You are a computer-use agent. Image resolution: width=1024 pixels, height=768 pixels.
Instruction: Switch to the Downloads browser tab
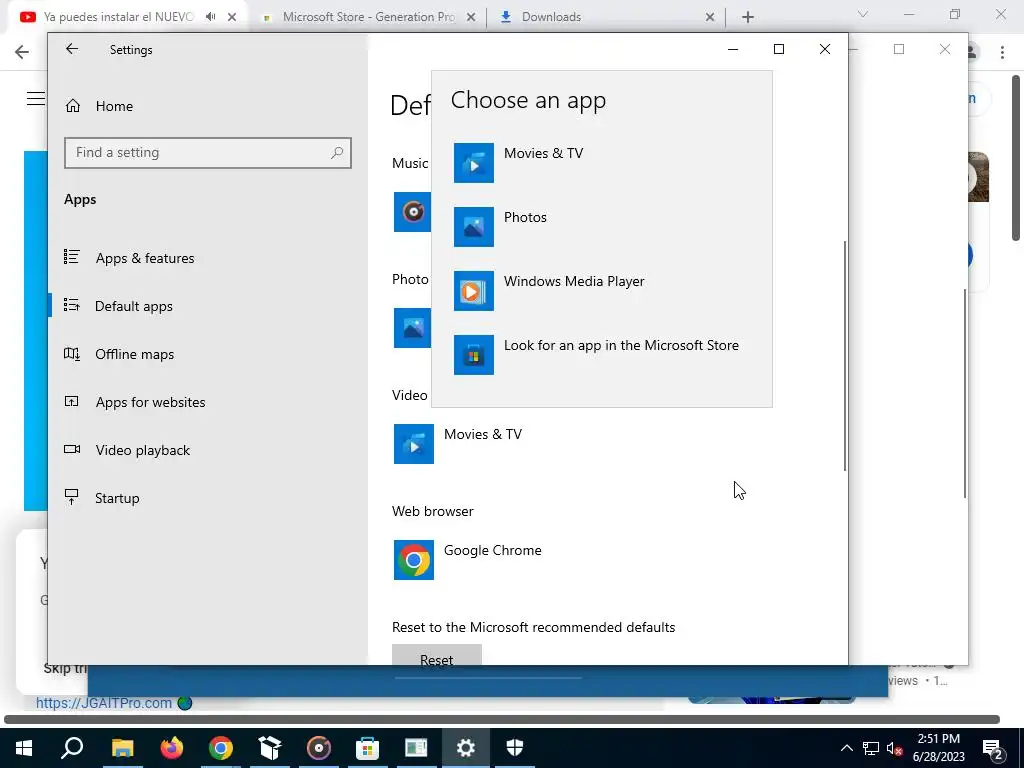point(551,17)
